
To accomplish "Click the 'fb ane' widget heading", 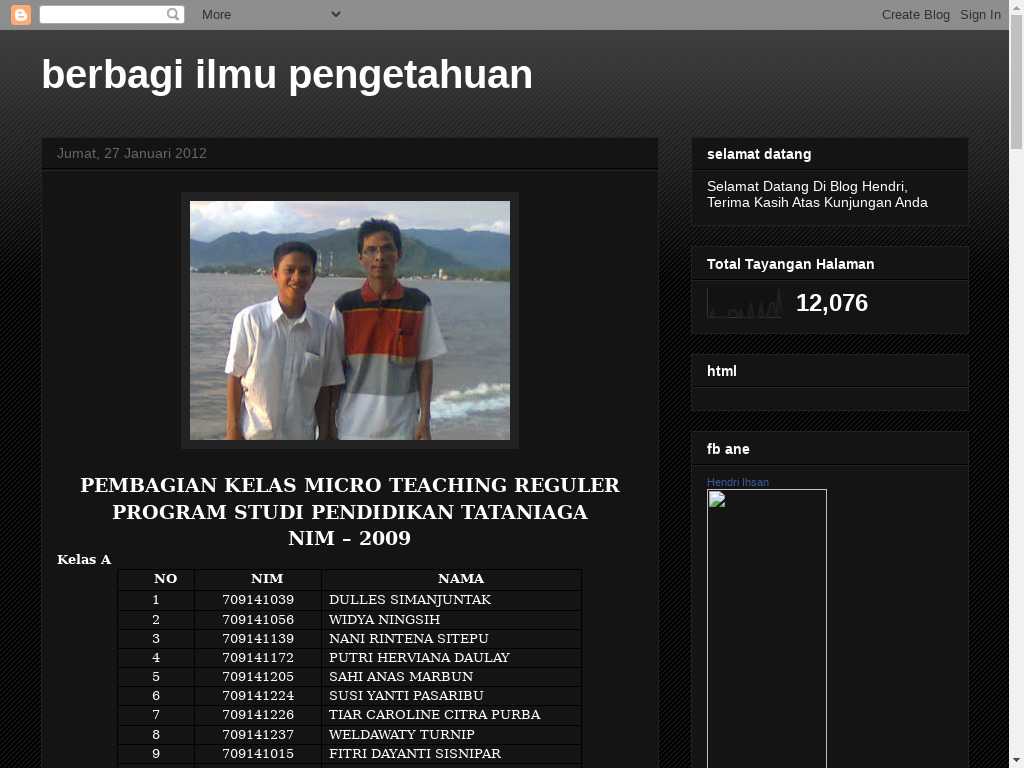I will (728, 449).
